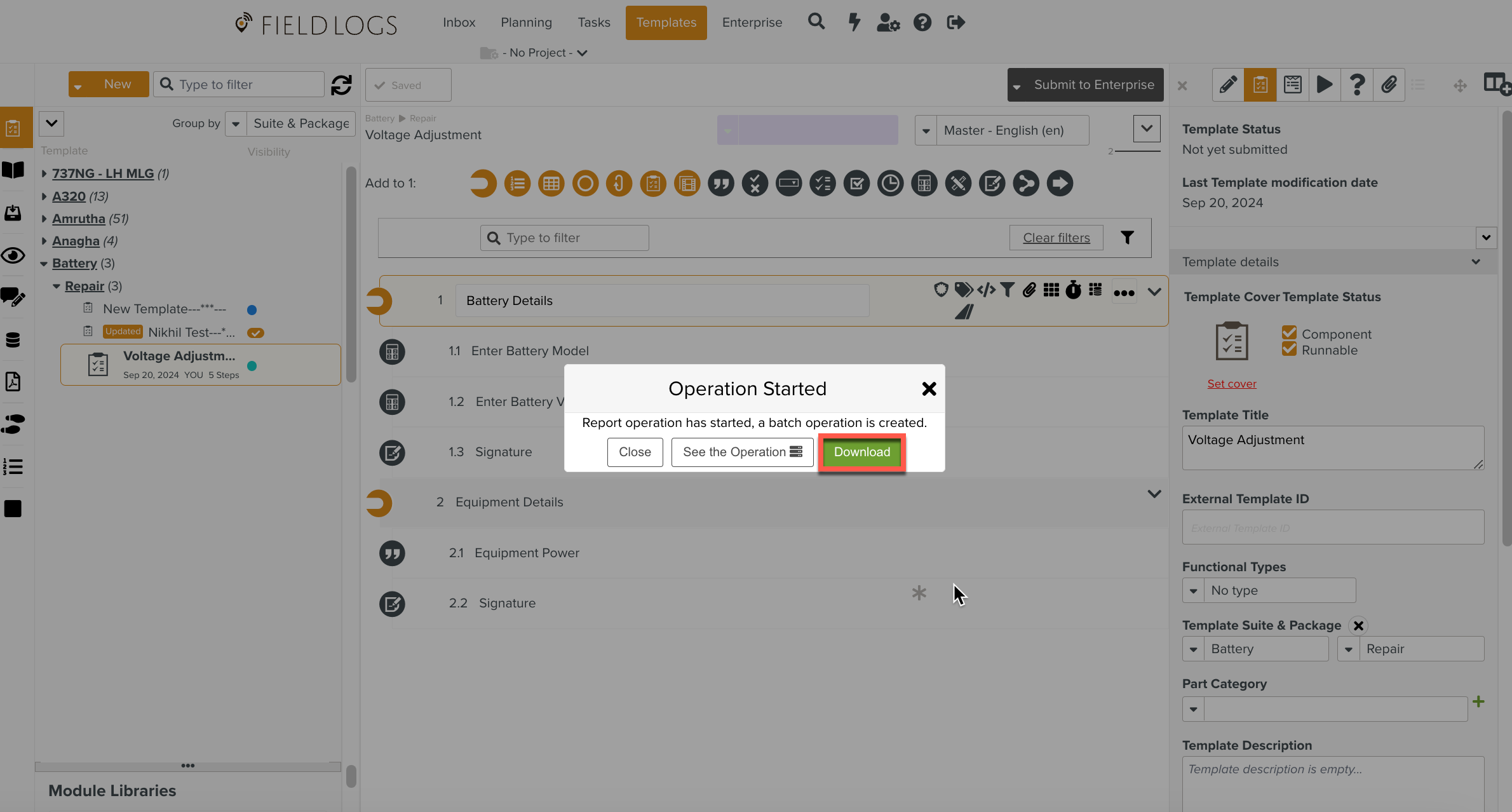Click the lightning bolt icon in top navigation
This screenshot has width=1512, height=812.
click(x=854, y=23)
